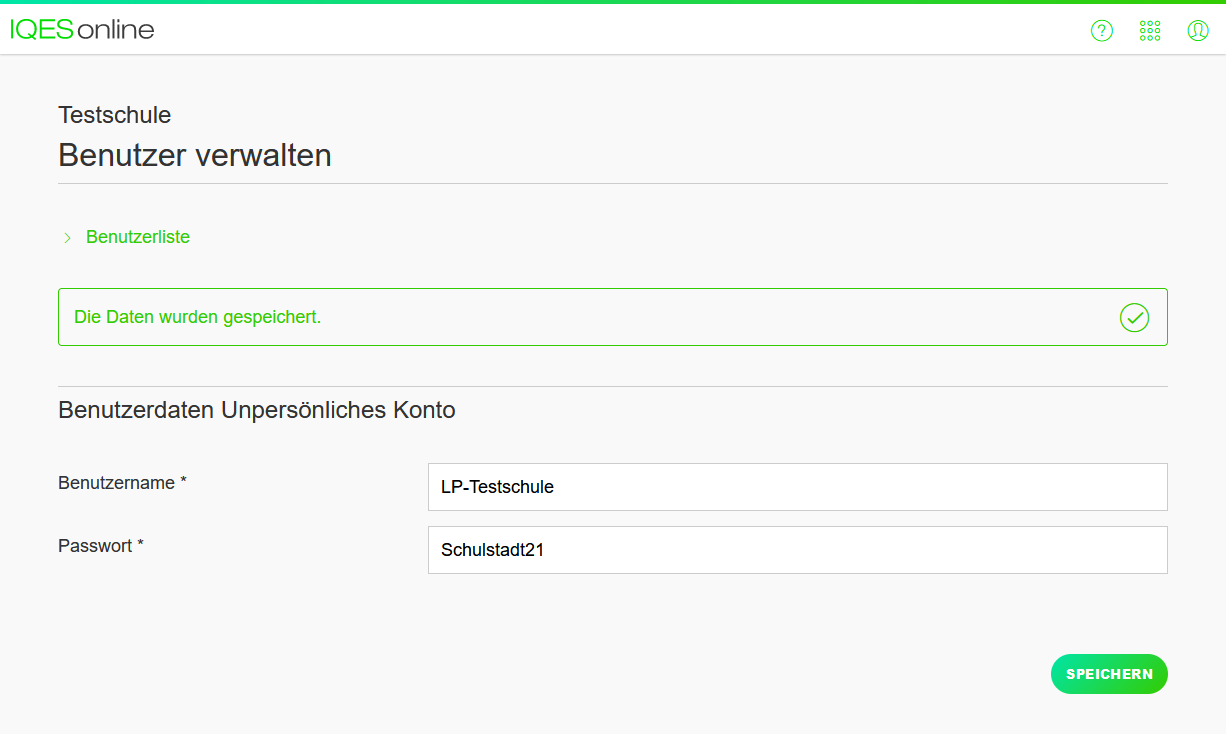The height and width of the screenshot is (734, 1226).
Task: Click the IQES online logo
Action: [x=83, y=30]
